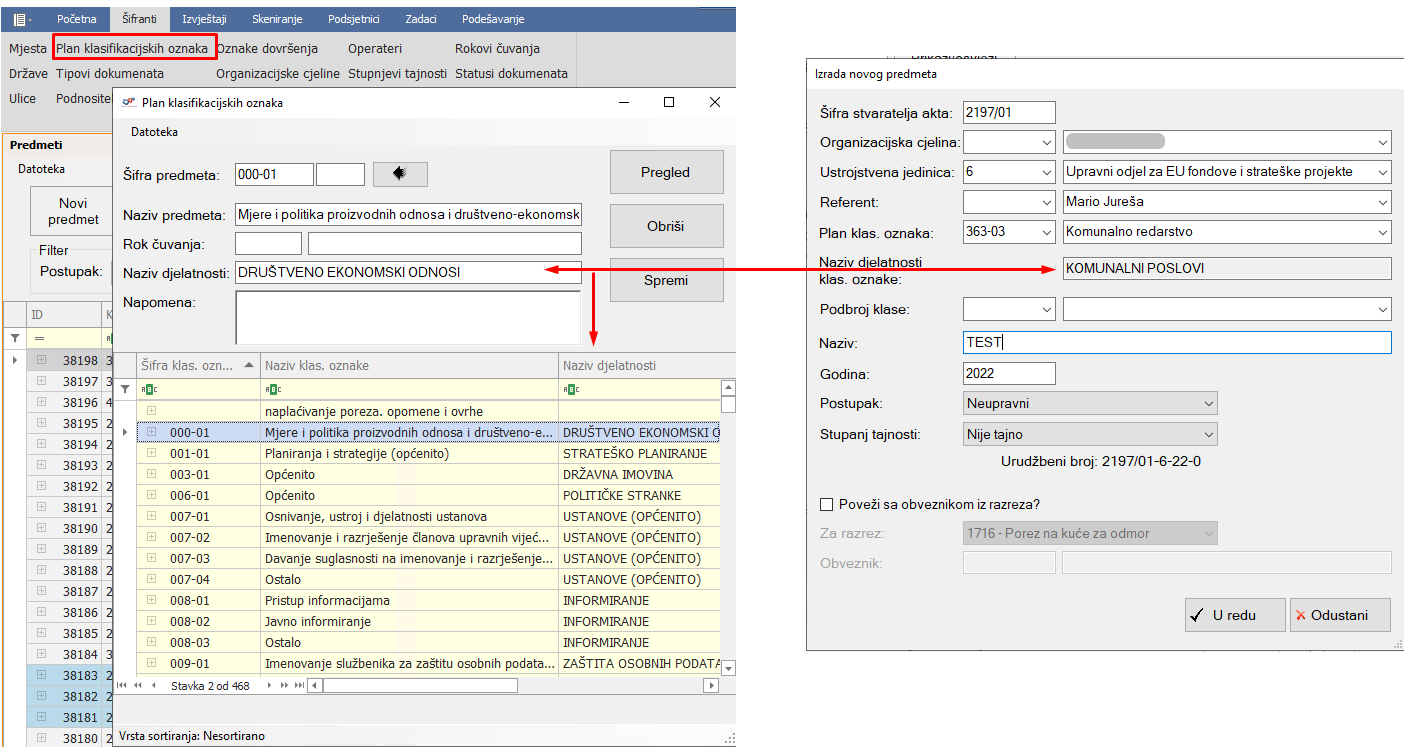1411x754 pixels.
Task: Click the black arrow button next to Šifra predmeta
Action: click(400, 175)
